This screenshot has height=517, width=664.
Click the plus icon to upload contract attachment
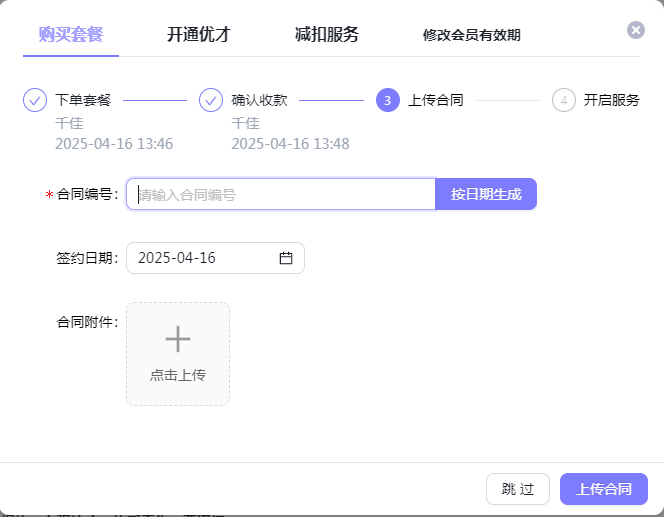point(178,339)
